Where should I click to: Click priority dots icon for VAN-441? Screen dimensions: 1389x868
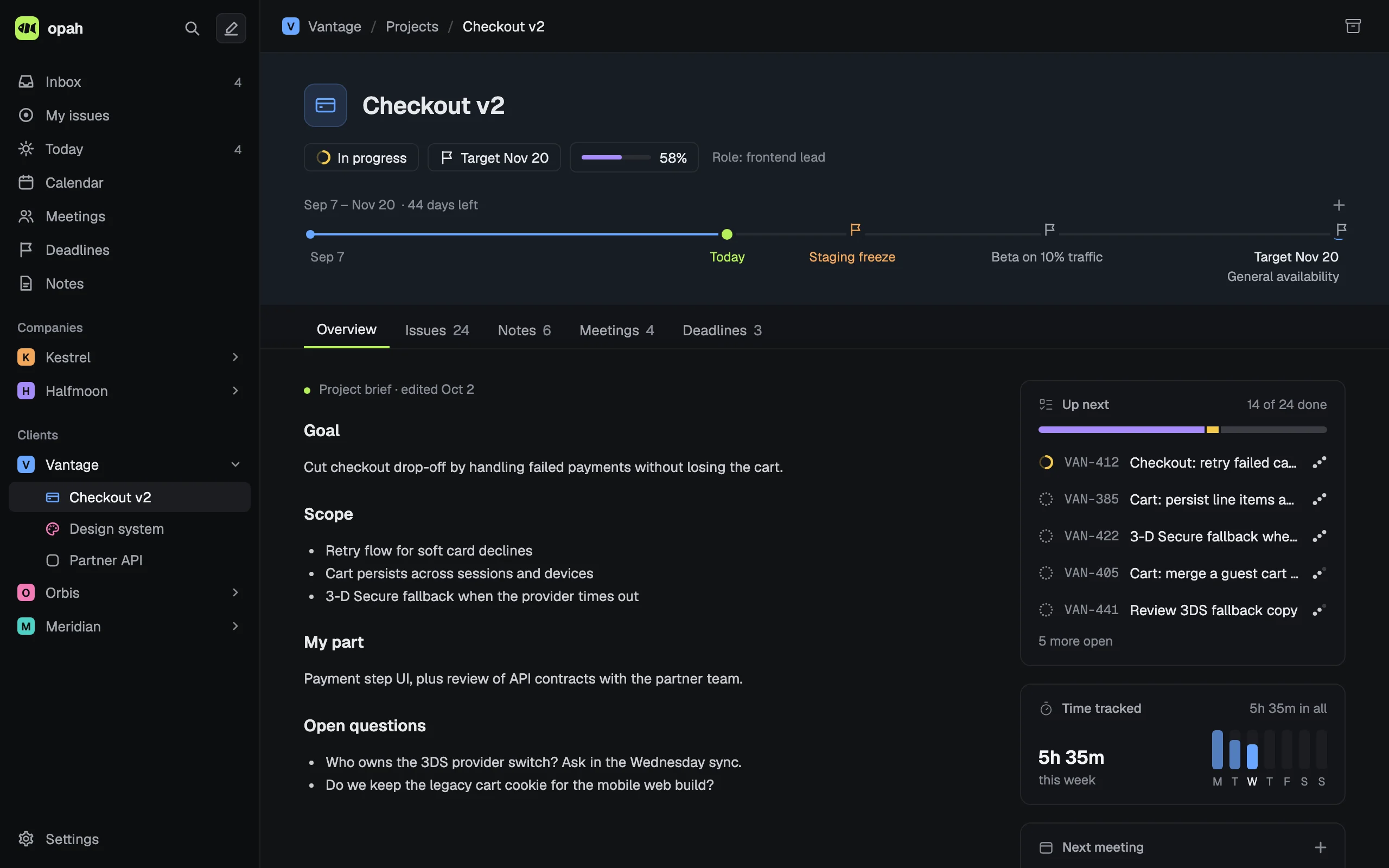point(1319,610)
